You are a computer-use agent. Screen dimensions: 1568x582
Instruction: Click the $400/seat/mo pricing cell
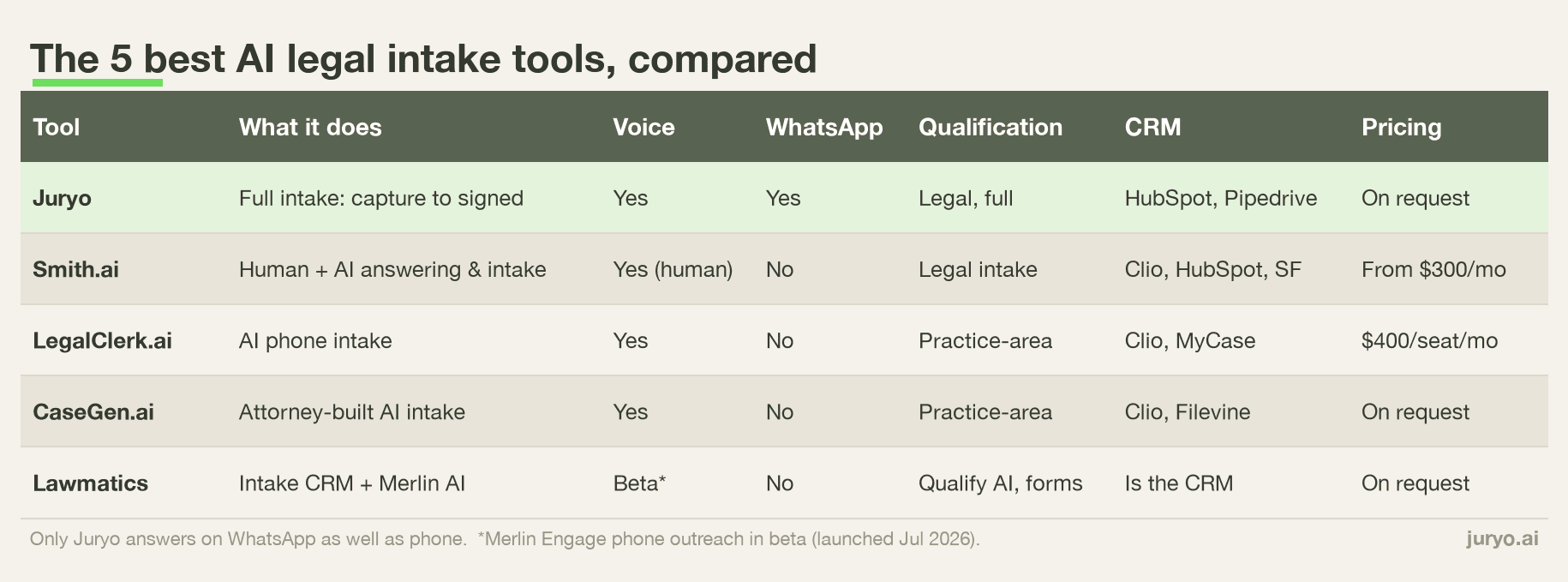point(1429,340)
